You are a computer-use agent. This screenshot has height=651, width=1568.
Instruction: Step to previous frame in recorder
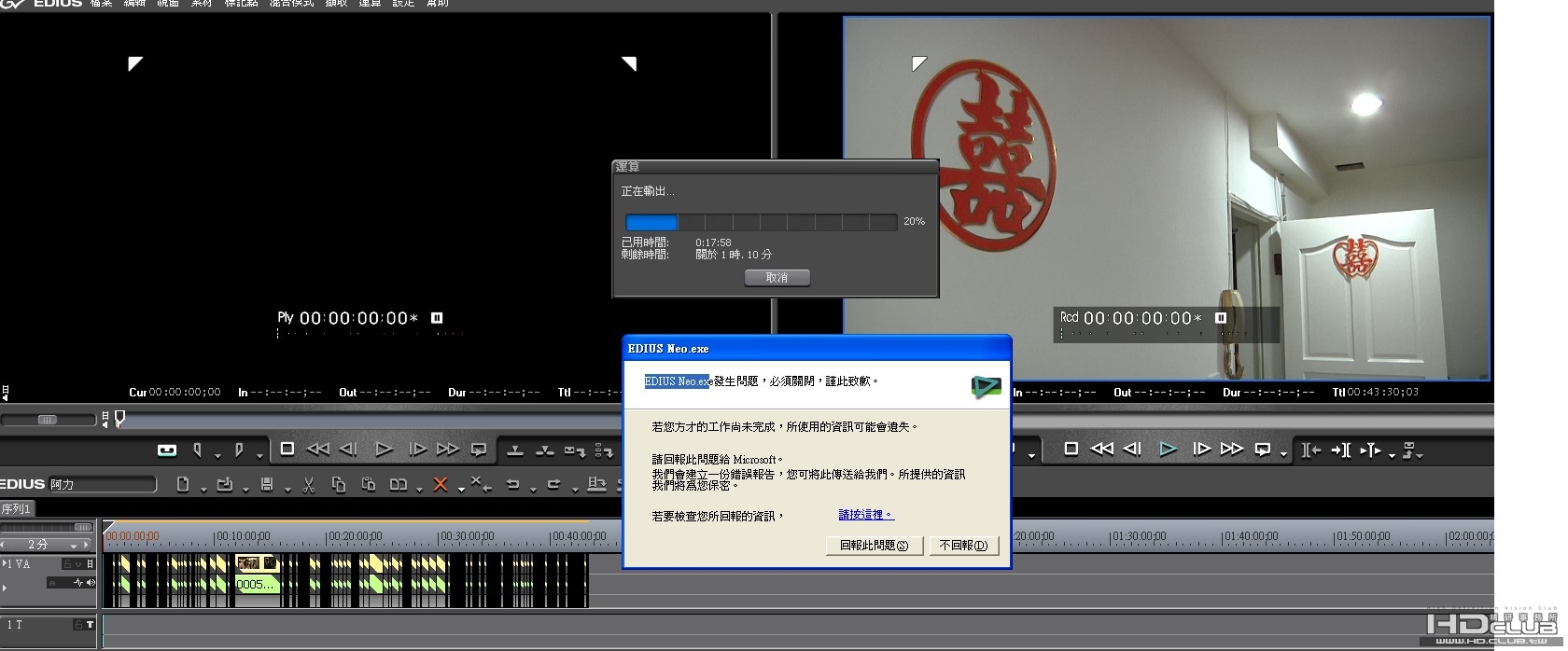(x=1133, y=450)
